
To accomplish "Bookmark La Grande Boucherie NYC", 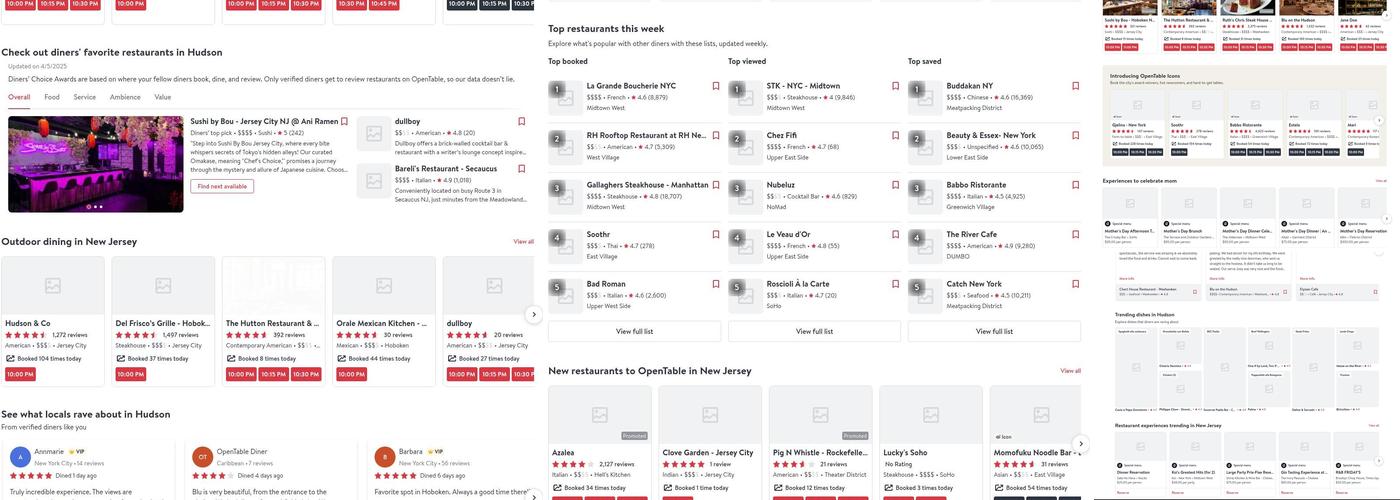I will [x=716, y=86].
